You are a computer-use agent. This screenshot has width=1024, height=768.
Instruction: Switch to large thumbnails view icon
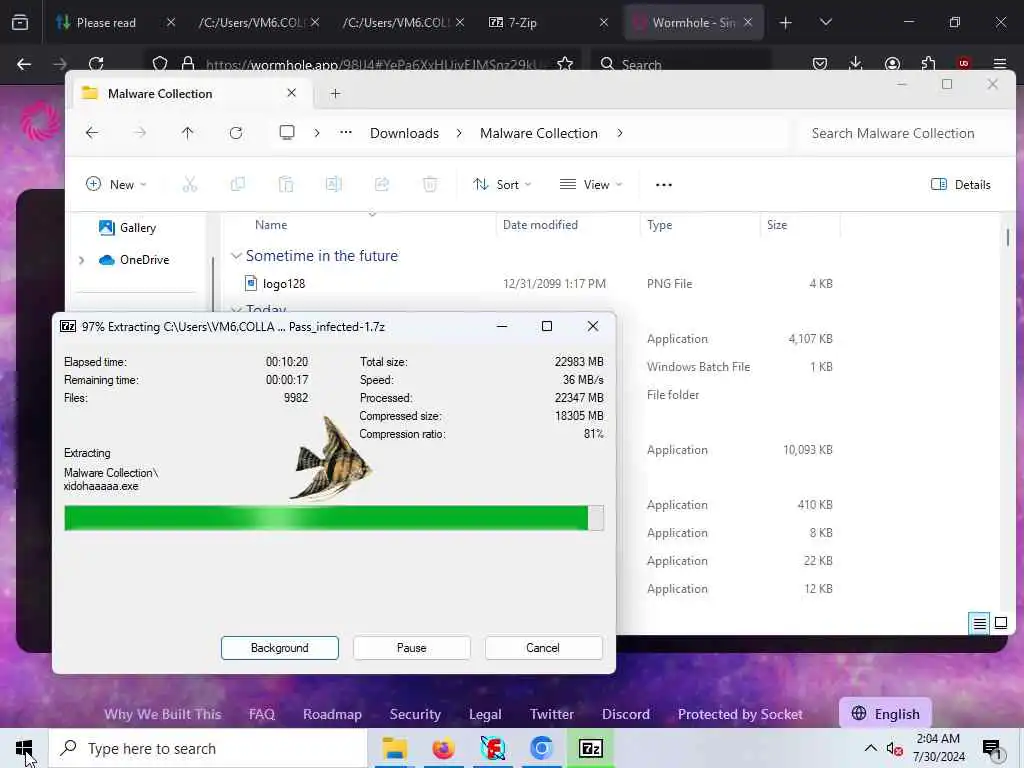(x=1000, y=624)
